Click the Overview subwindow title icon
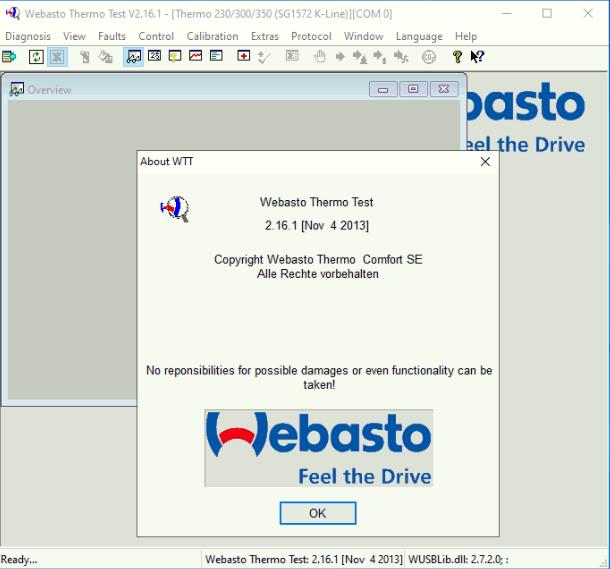The image size is (610, 569). (x=16, y=89)
